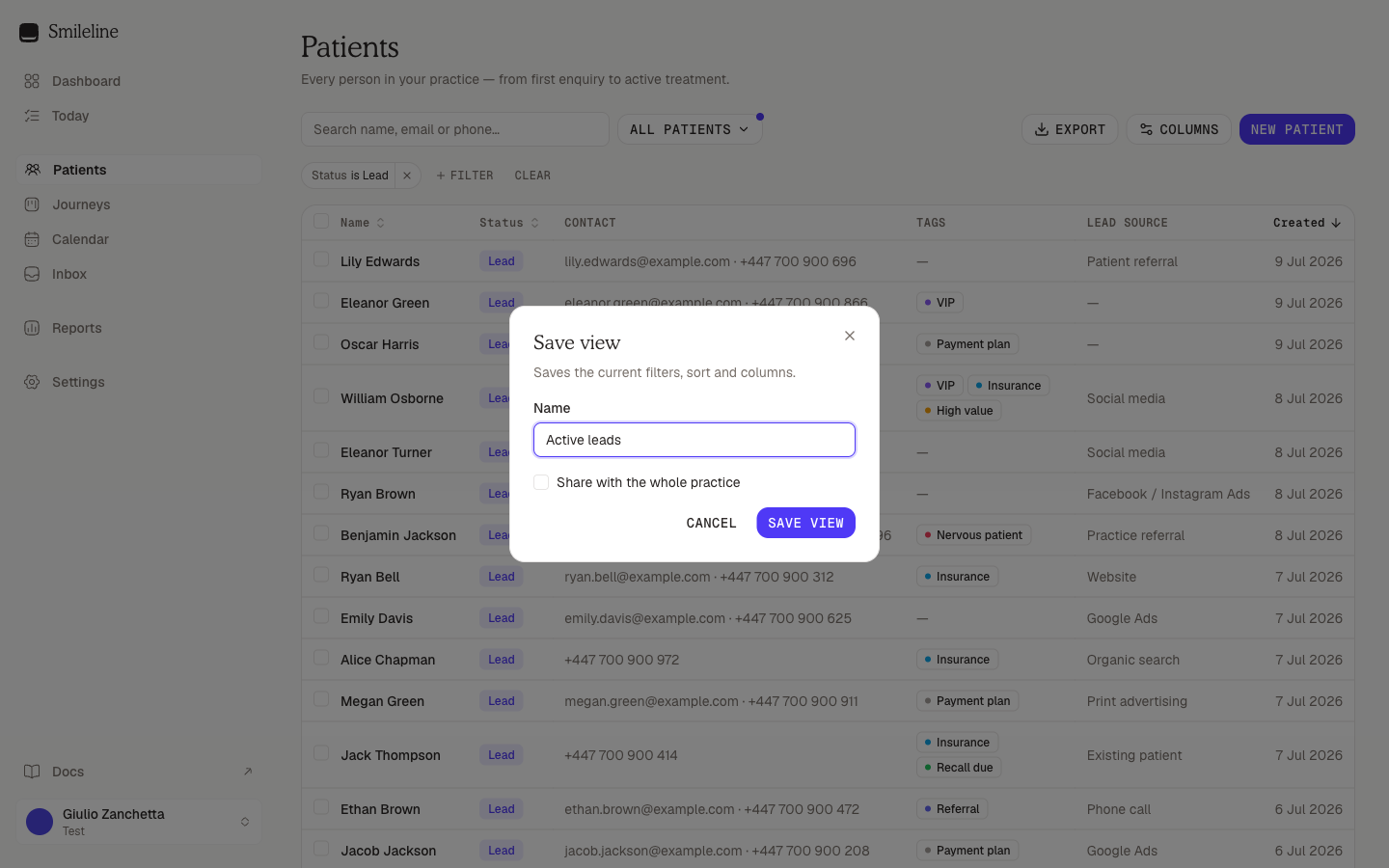Select the Alice Chapman row checkbox
Screen dimensions: 1389x868
click(x=321, y=659)
